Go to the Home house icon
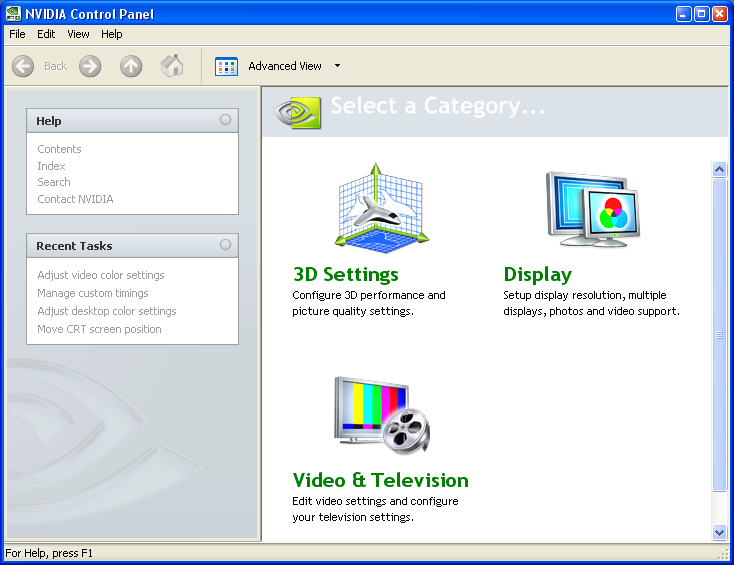 point(172,66)
